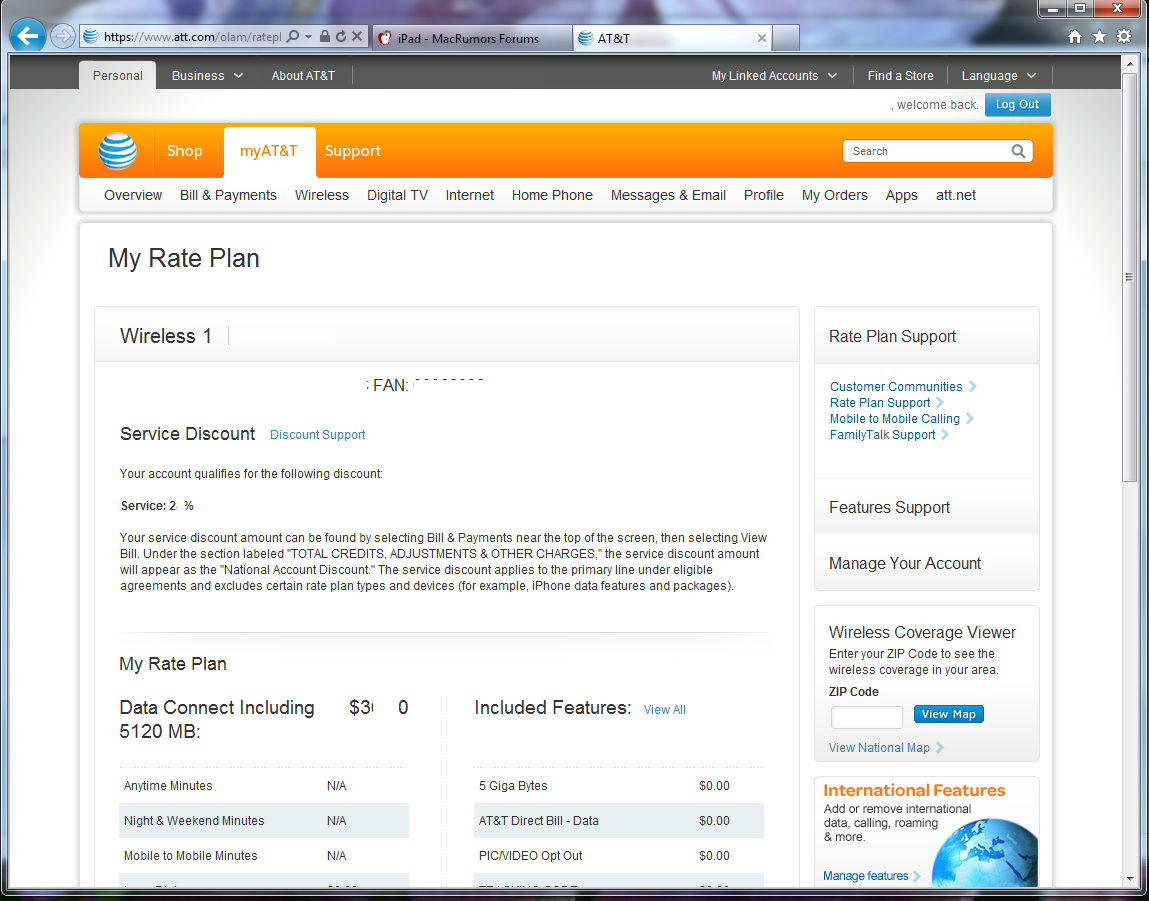Open the browser Home icon

[x=1074, y=37]
